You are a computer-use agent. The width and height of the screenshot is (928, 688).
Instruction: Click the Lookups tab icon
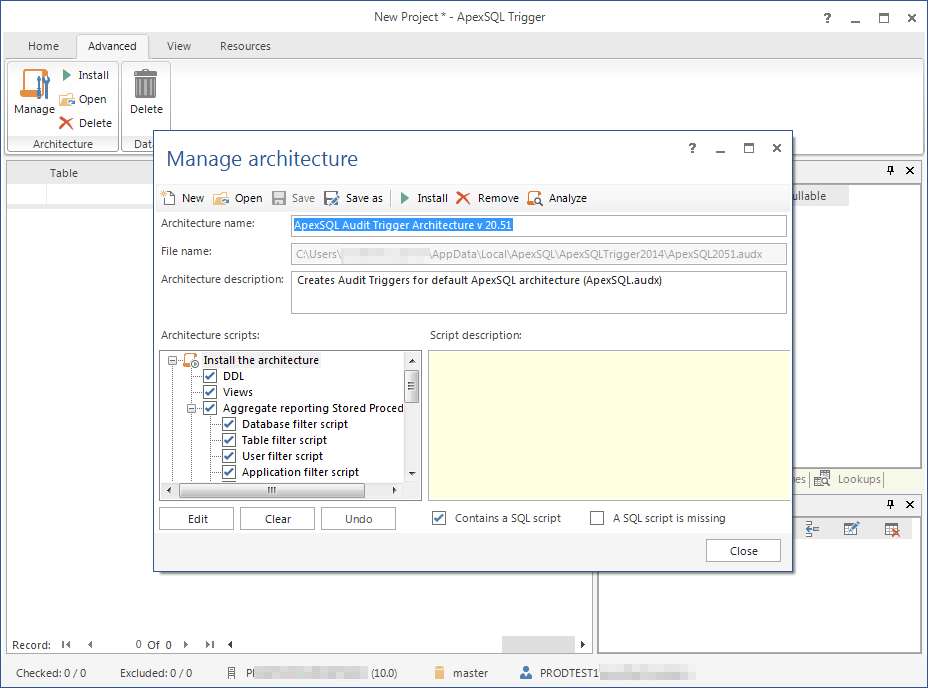pyautogui.click(x=822, y=478)
